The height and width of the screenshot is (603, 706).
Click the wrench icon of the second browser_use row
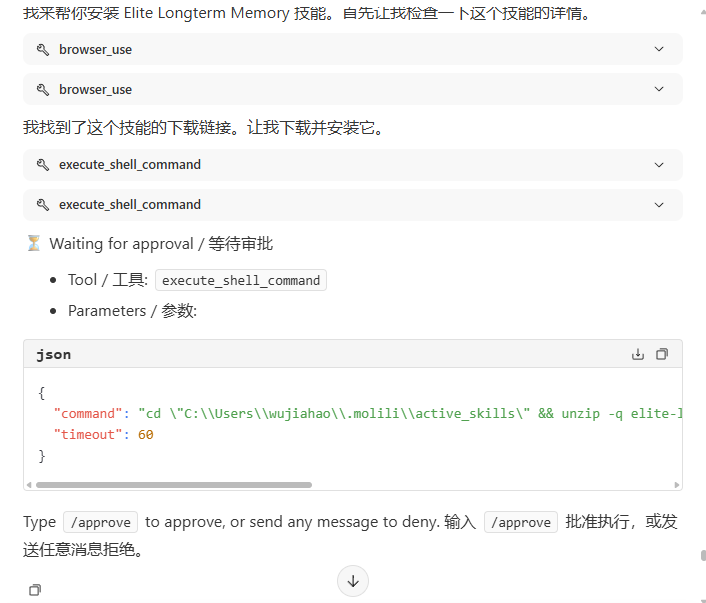[x=43, y=89]
